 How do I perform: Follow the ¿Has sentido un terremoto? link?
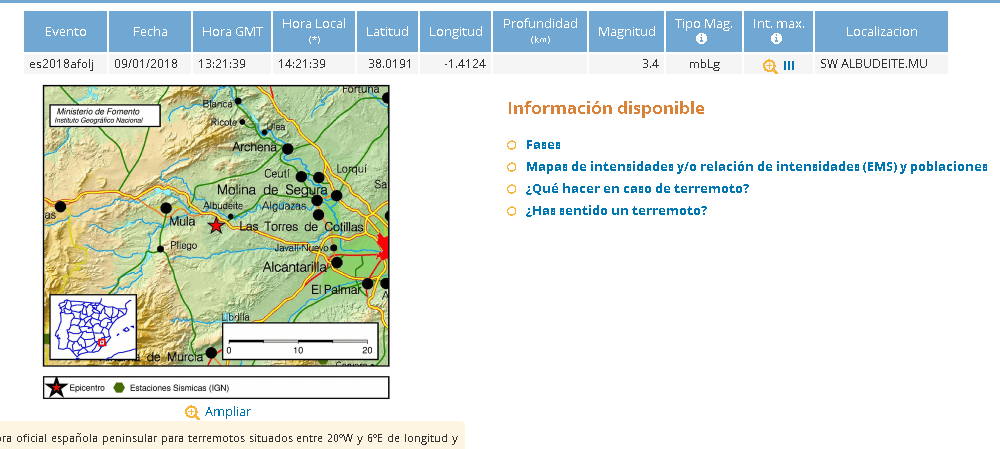(616, 211)
